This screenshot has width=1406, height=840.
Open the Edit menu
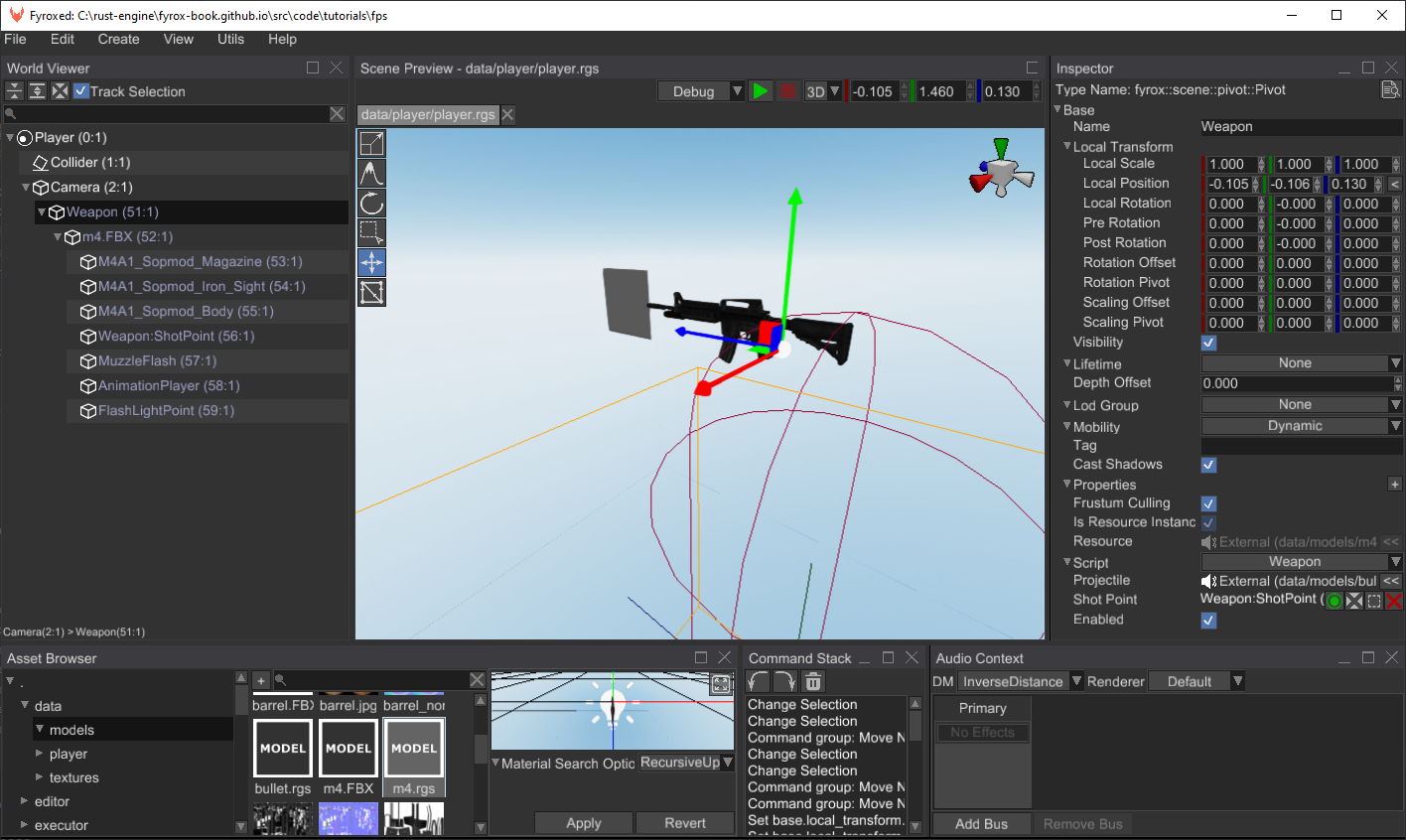[63, 39]
